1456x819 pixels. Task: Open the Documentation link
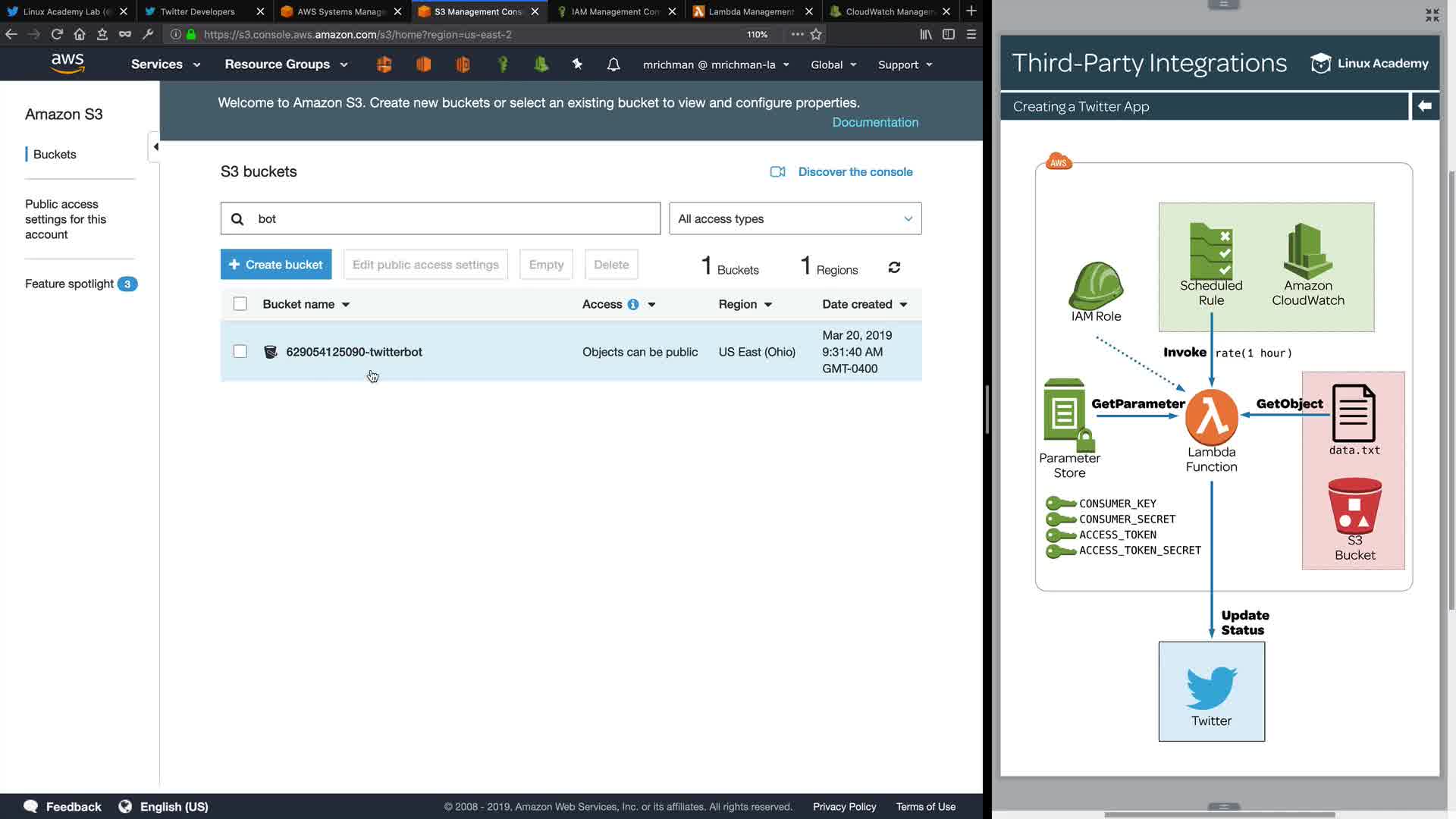click(x=874, y=122)
